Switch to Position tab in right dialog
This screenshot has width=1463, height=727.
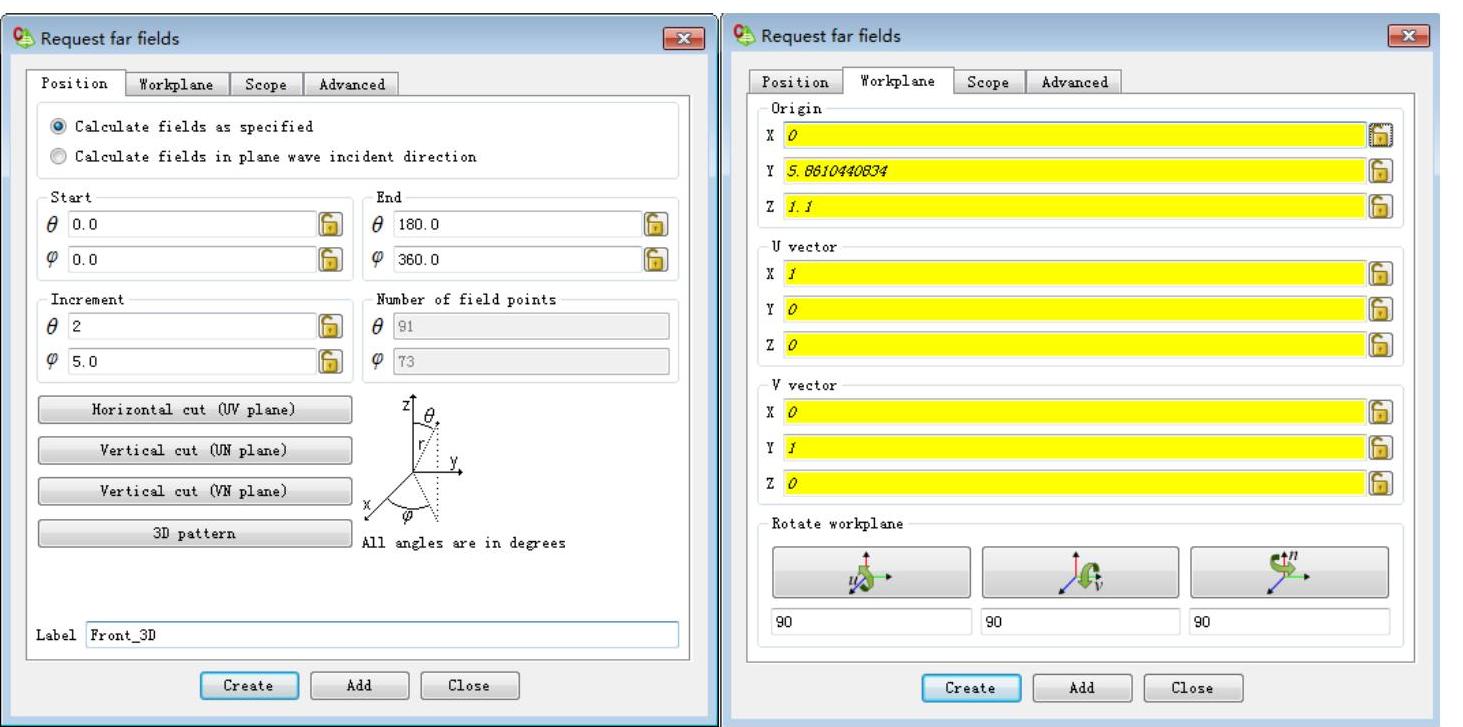(796, 82)
